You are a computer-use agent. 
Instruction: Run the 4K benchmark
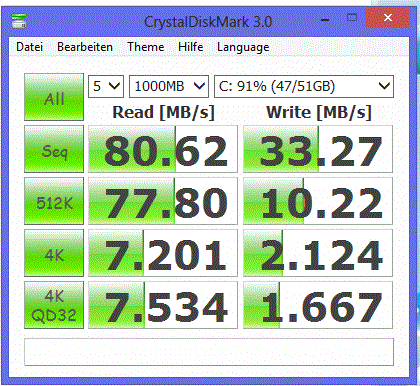(54, 253)
